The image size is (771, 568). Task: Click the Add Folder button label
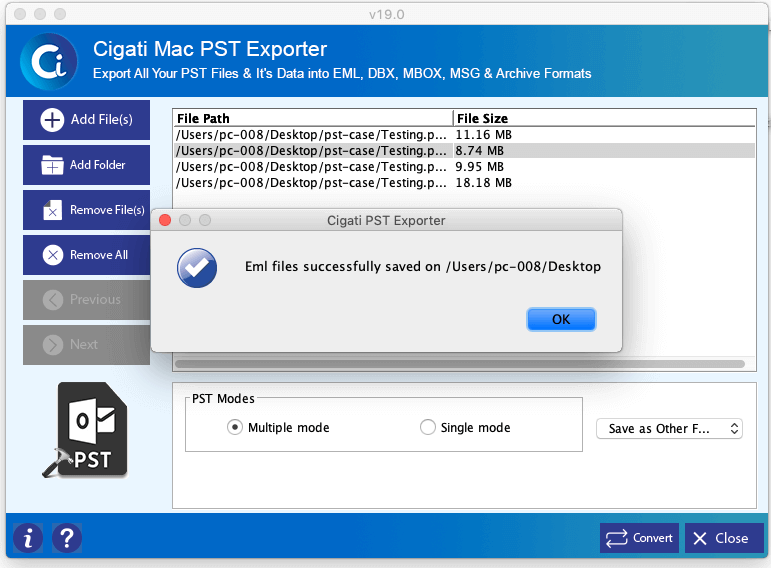[x=97, y=165]
